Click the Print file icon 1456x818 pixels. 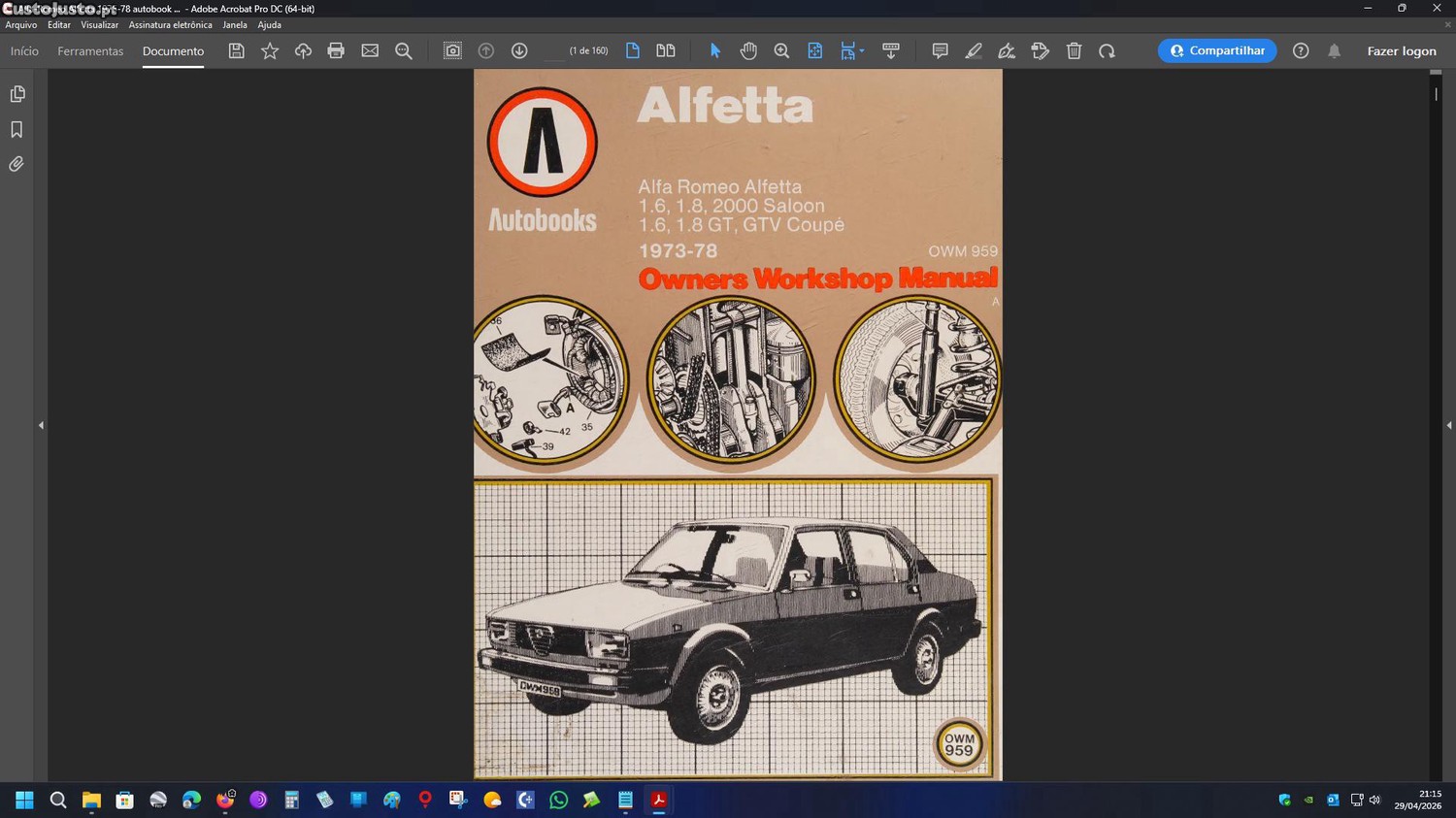click(336, 51)
